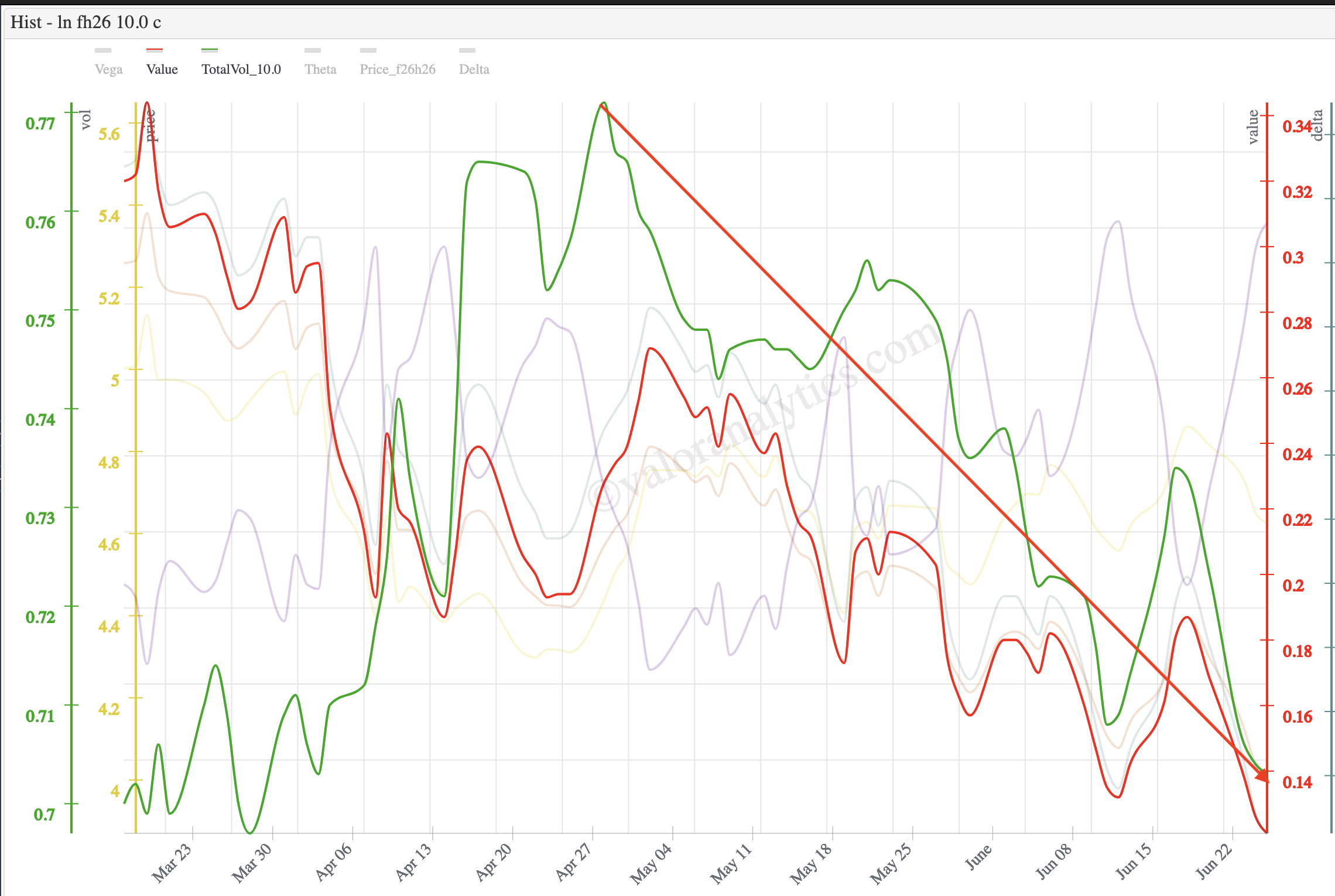
Task: Show the Theta series via legend
Action: point(320,69)
